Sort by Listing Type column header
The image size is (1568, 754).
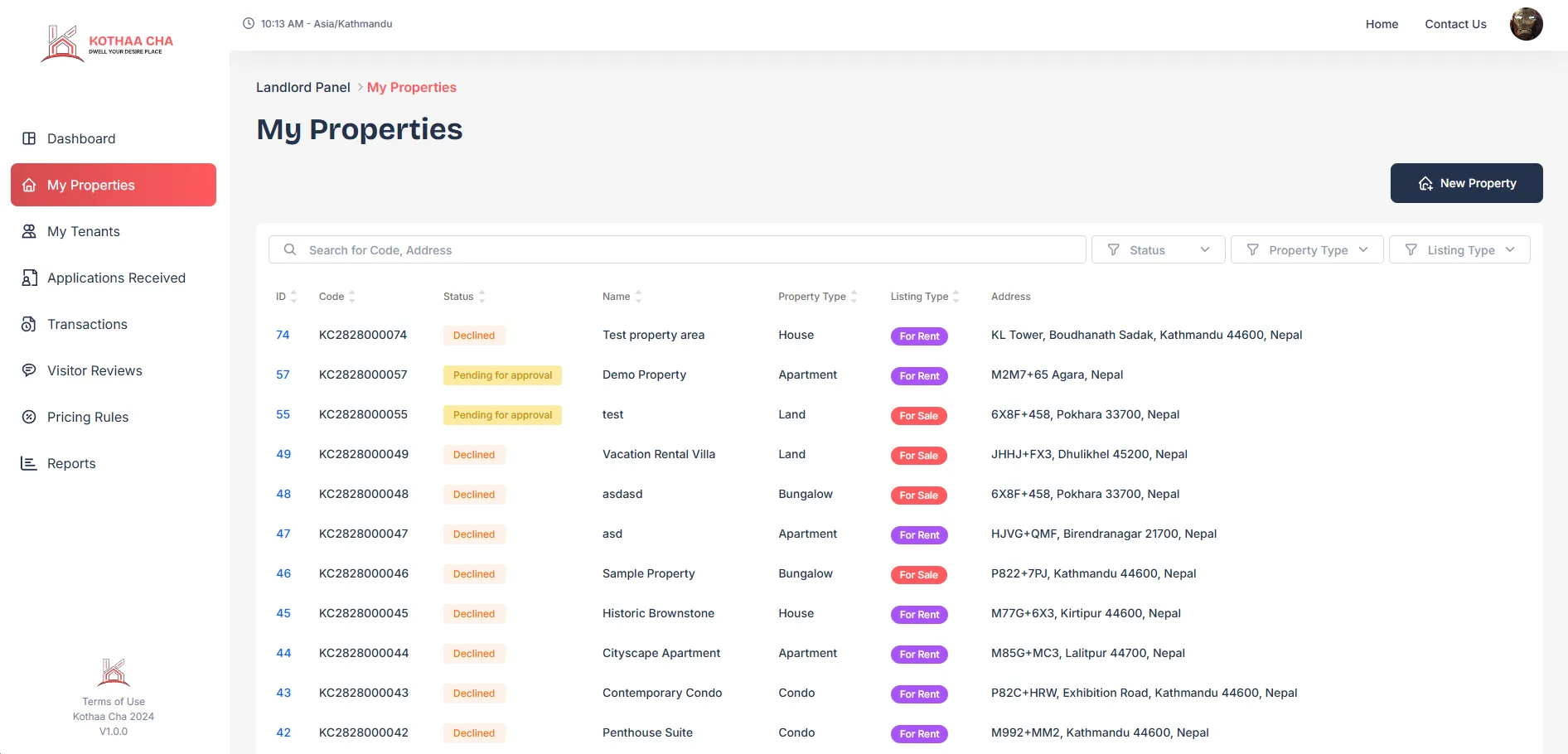click(925, 297)
